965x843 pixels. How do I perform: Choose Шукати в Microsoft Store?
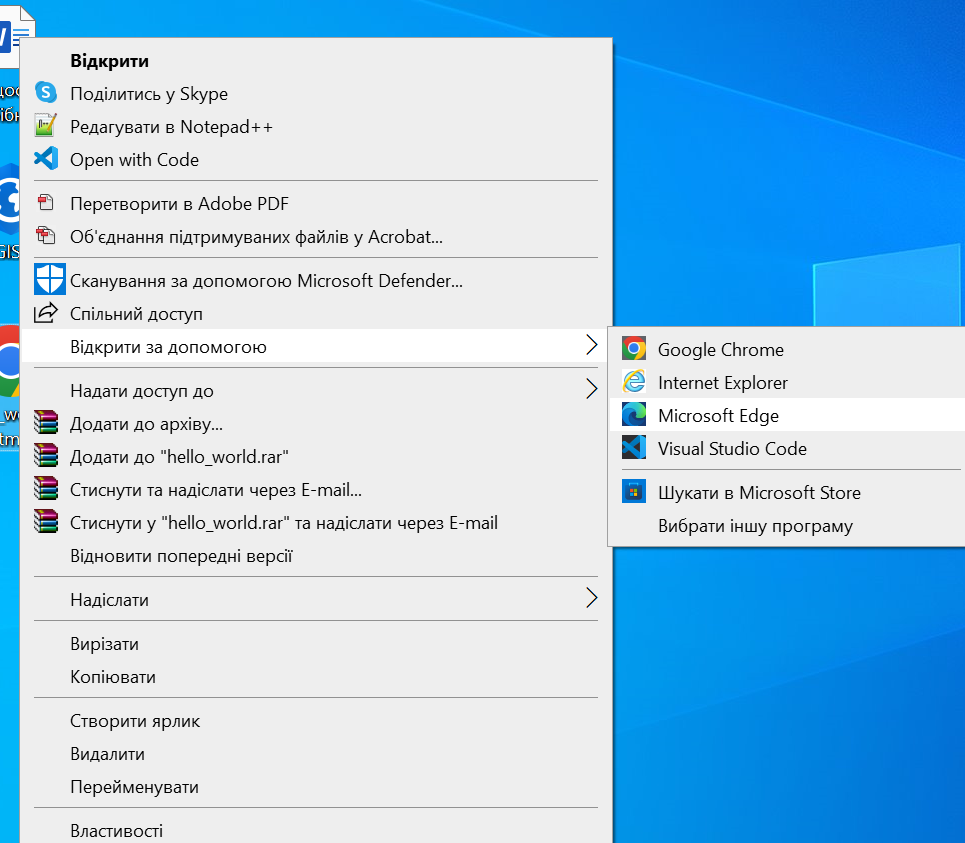coord(787,492)
